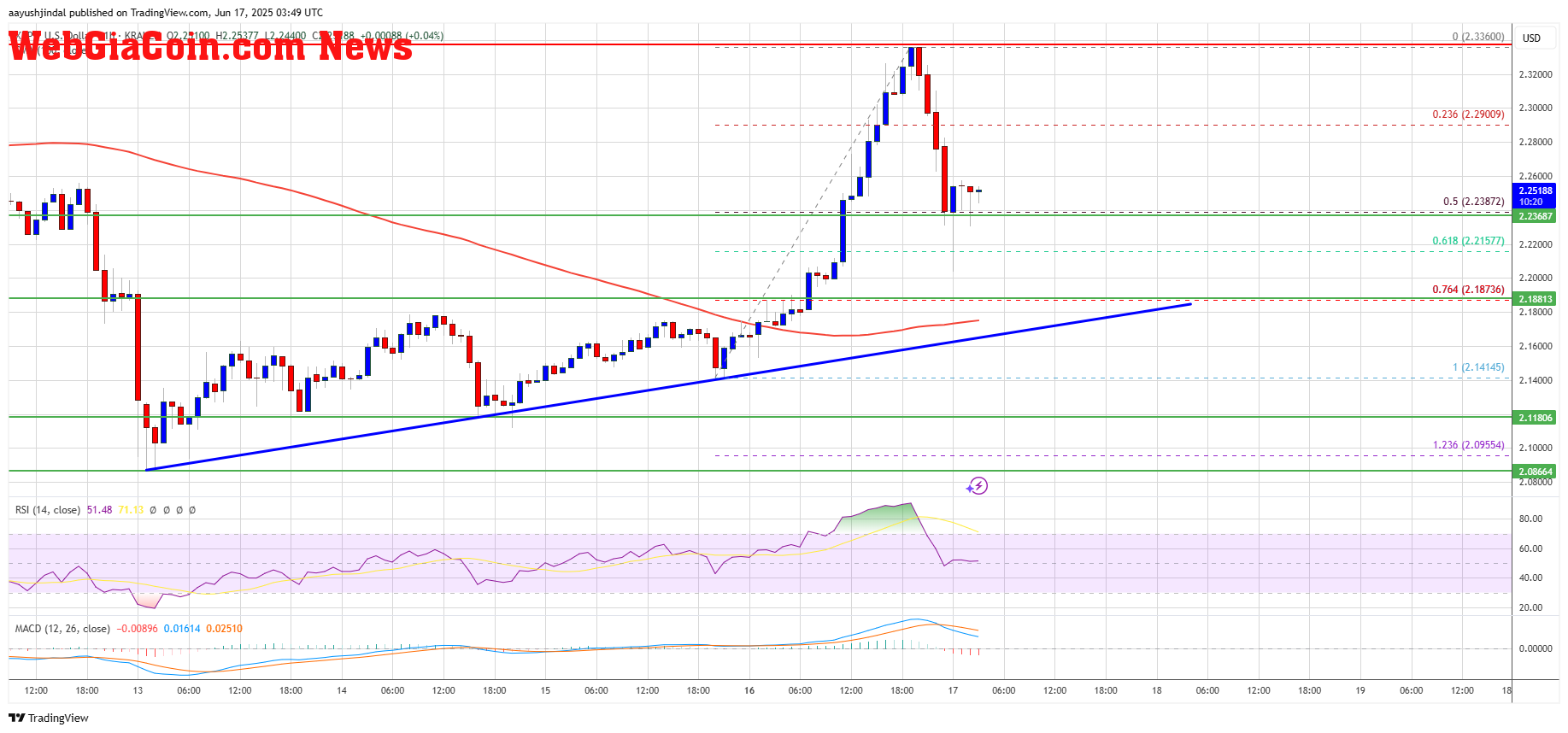Image resolution: width=1568 pixels, height=733 pixels.
Task: Click the O/H/L/C values in chart legend
Action: click(305, 36)
